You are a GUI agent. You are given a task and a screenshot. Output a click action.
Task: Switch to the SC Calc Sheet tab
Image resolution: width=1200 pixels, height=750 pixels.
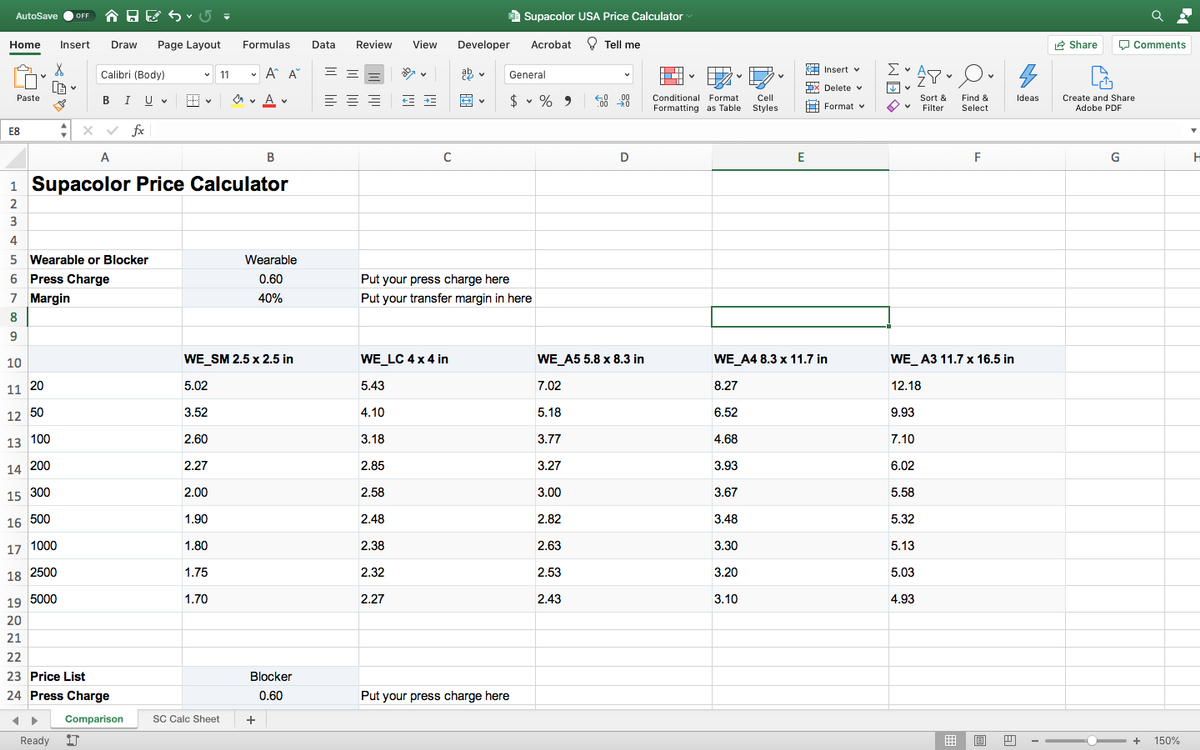click(186, 719)
